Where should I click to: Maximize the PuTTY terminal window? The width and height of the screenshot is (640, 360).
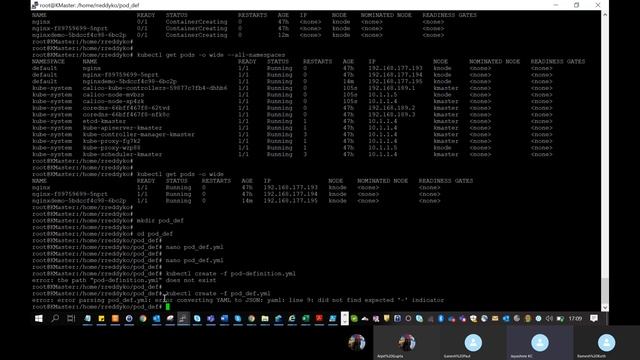point(576,5)
